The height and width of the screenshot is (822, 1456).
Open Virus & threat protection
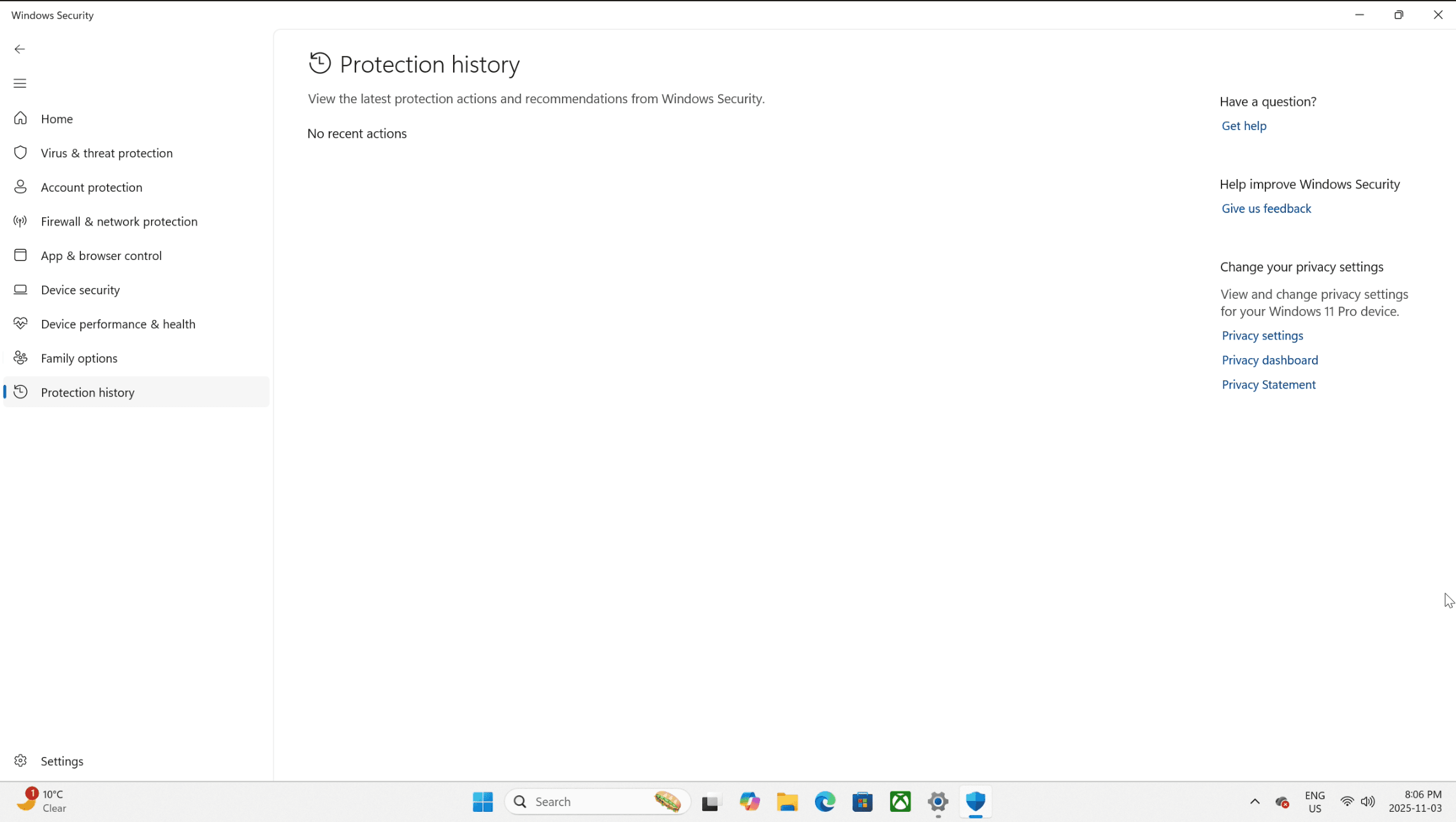point(106,153)
